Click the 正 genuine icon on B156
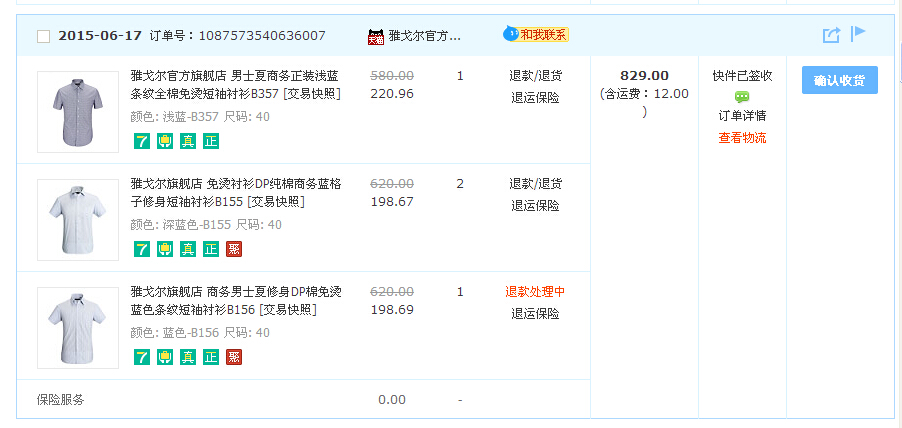 point(211,357)
